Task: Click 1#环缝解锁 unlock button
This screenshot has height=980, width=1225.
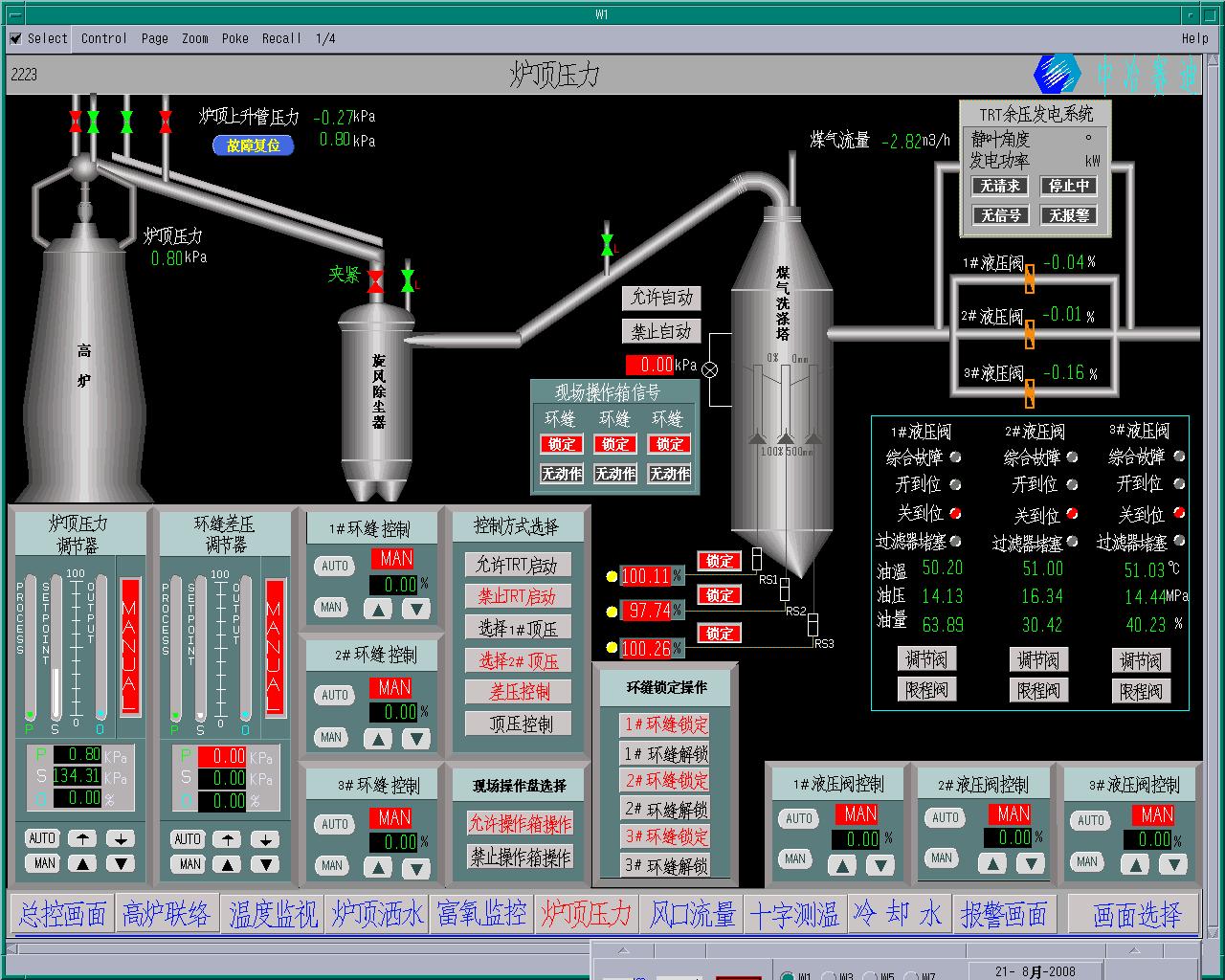Action: coord(666,753)
